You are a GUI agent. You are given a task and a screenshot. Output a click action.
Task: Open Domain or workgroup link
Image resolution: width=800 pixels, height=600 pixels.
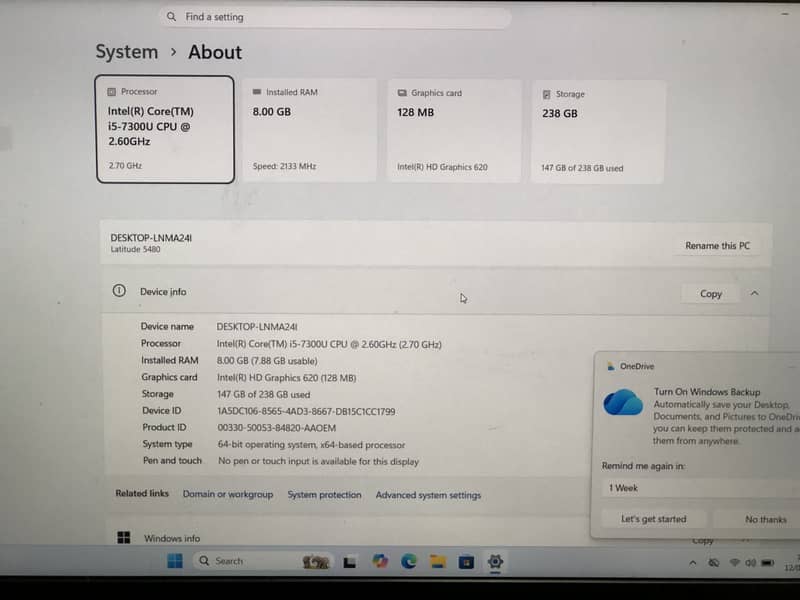click(x=228, y=494)
